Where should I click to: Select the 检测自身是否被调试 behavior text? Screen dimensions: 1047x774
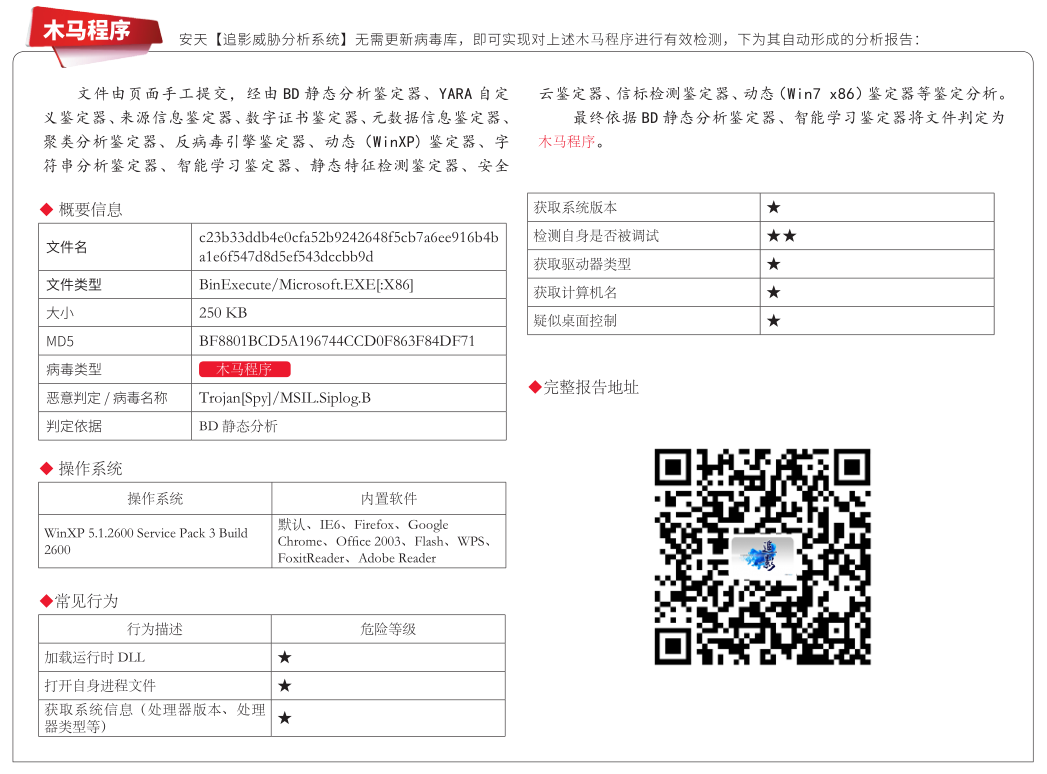coord(596,236)
